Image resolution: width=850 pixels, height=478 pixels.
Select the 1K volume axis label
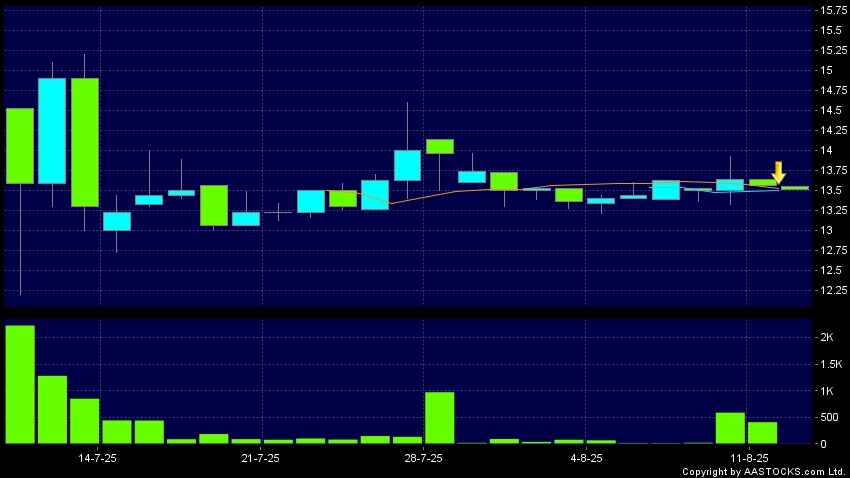tap(827, 391)
